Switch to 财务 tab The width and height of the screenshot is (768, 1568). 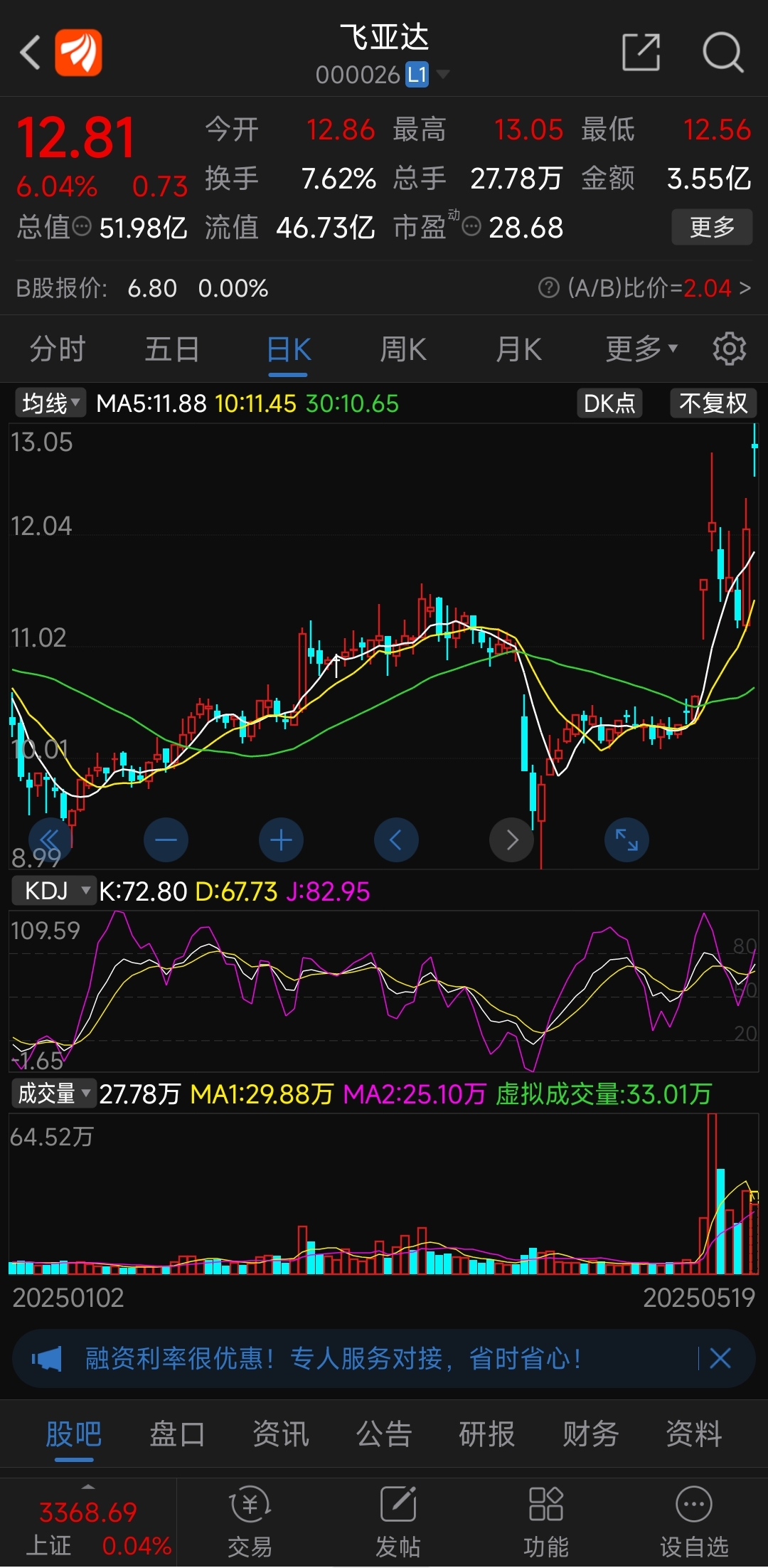591,1434
